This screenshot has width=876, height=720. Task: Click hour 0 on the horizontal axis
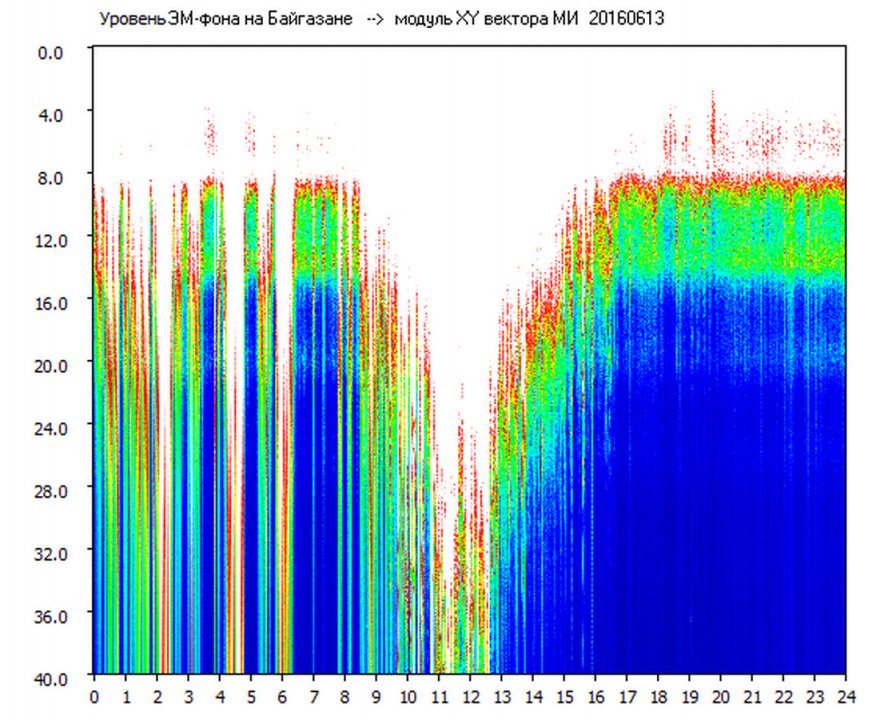pyautogui.click(x=94, y=696)
